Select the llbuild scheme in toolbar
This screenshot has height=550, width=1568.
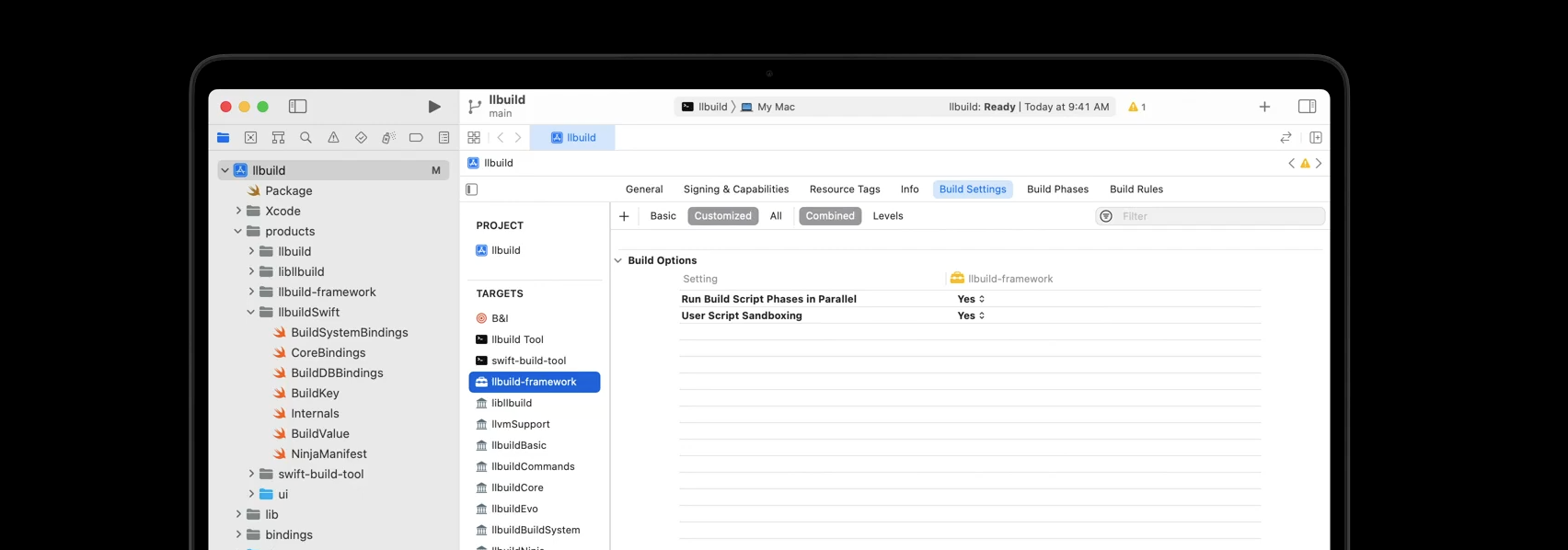[705, 107]
